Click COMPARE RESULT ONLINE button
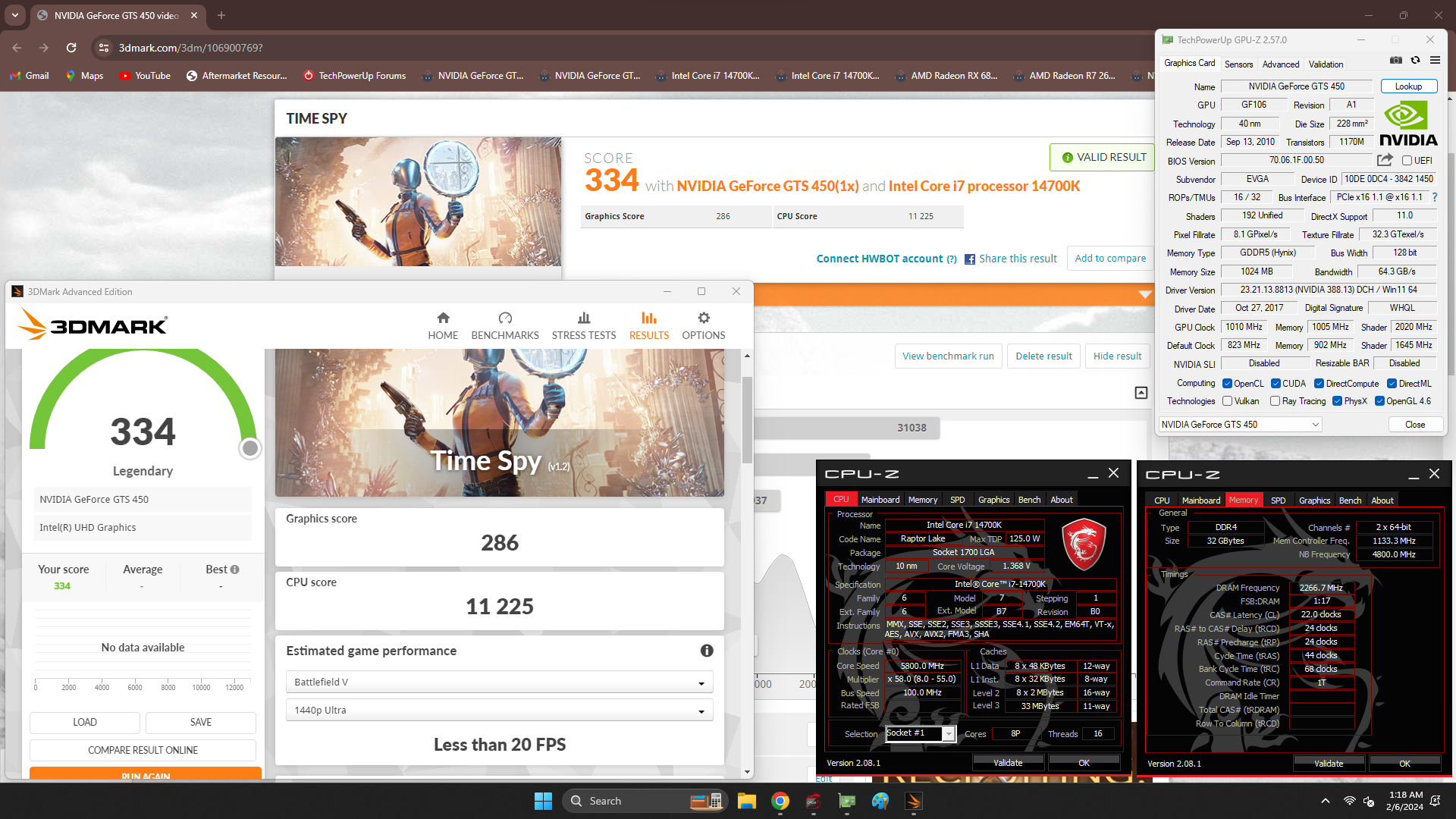1456x819 pixels. click(143, 750)
